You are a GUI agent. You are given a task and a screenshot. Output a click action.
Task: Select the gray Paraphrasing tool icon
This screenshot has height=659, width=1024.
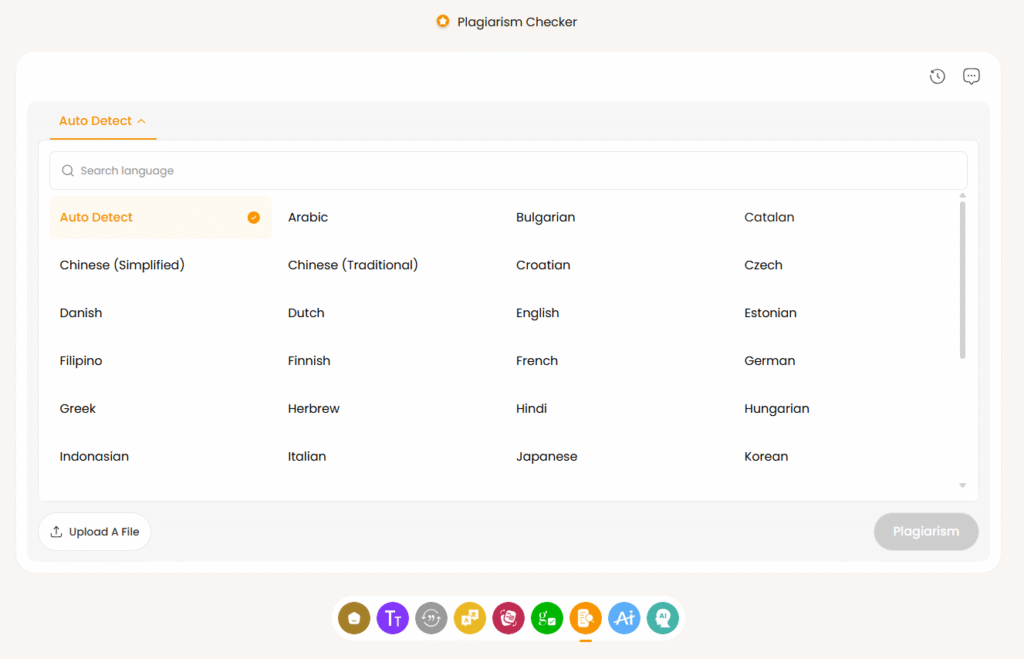pyautogui.click(x=431, y=618)
